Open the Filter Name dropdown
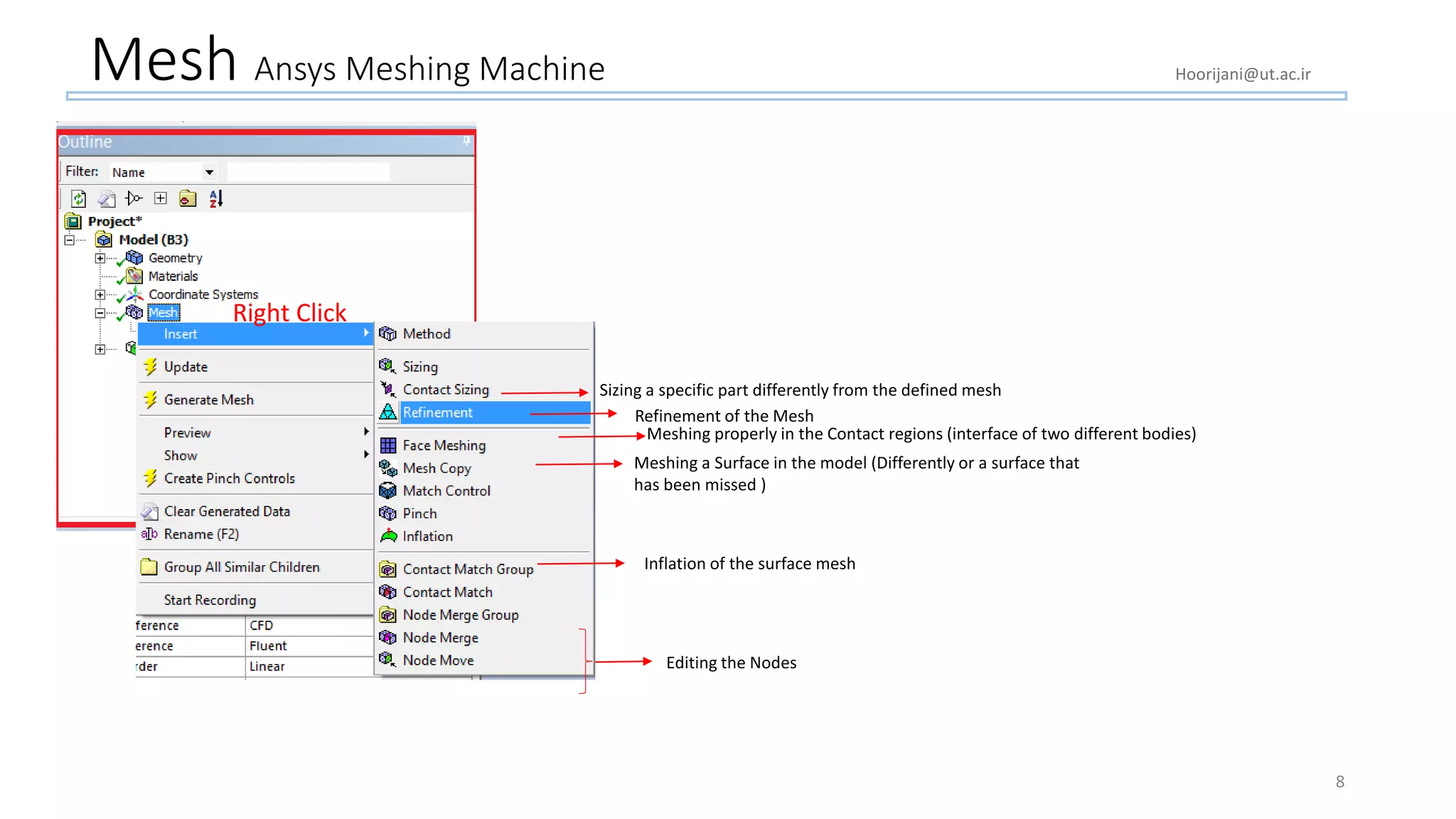1456x819 pixels. [209, 172]
